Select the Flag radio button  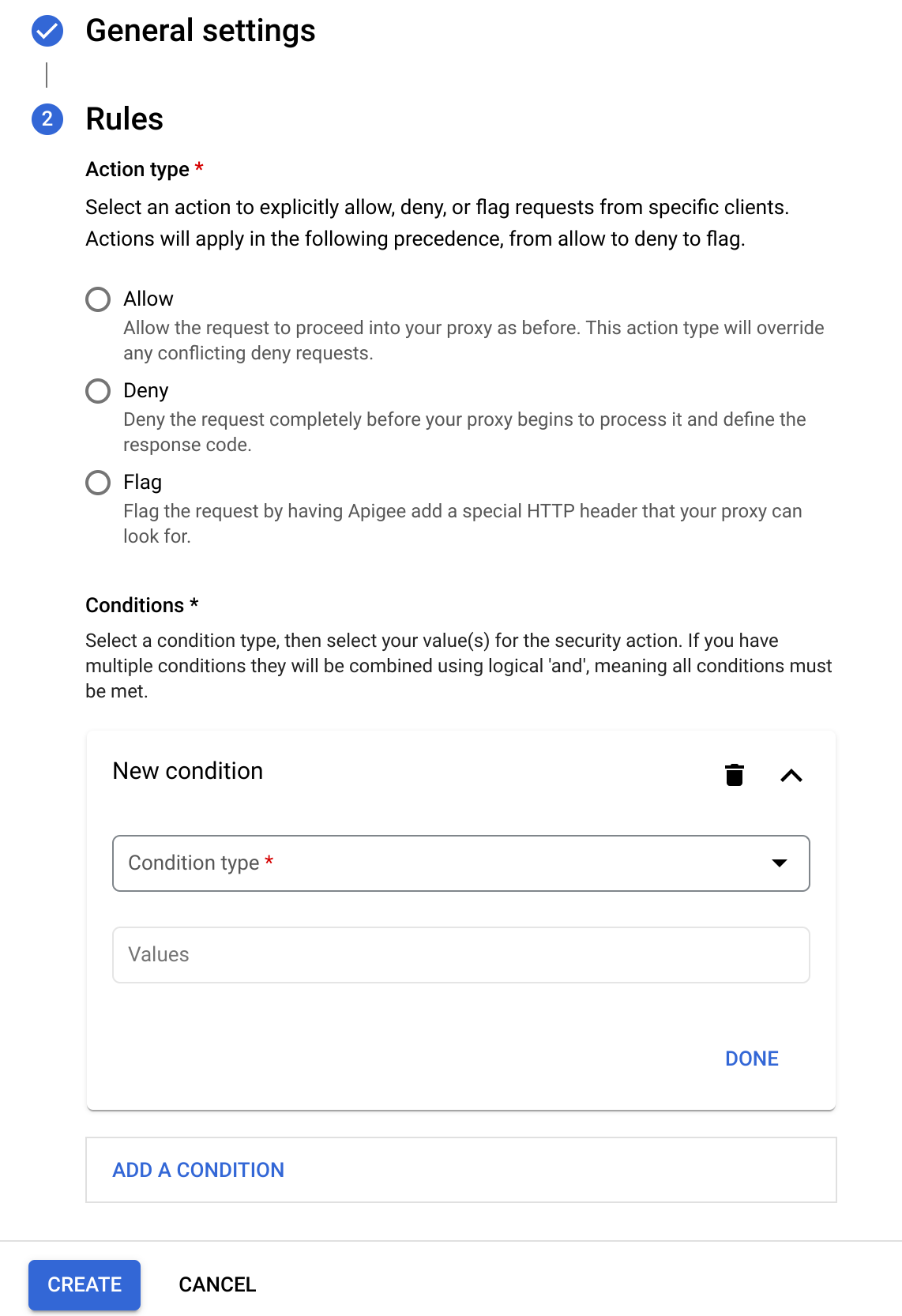click(x=98, y=483)
